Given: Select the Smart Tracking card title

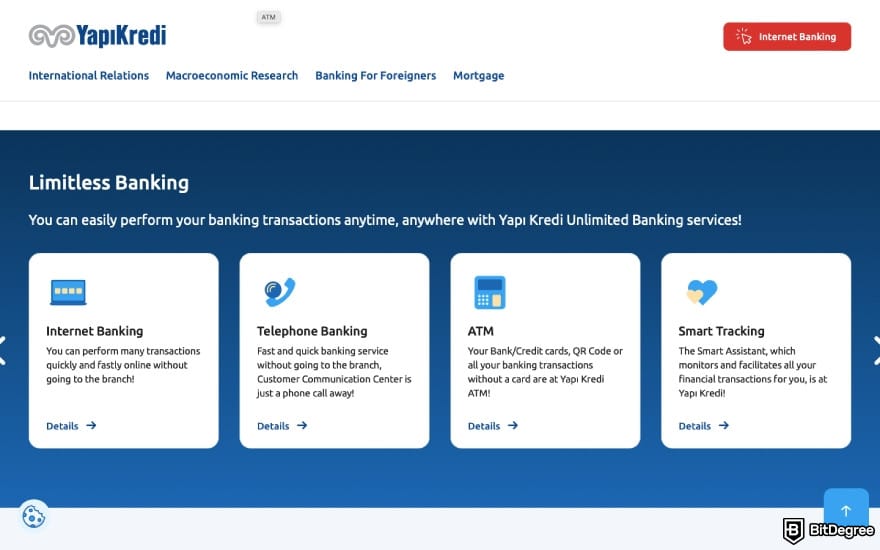Looking at the screenshot, I should point(722,331).
